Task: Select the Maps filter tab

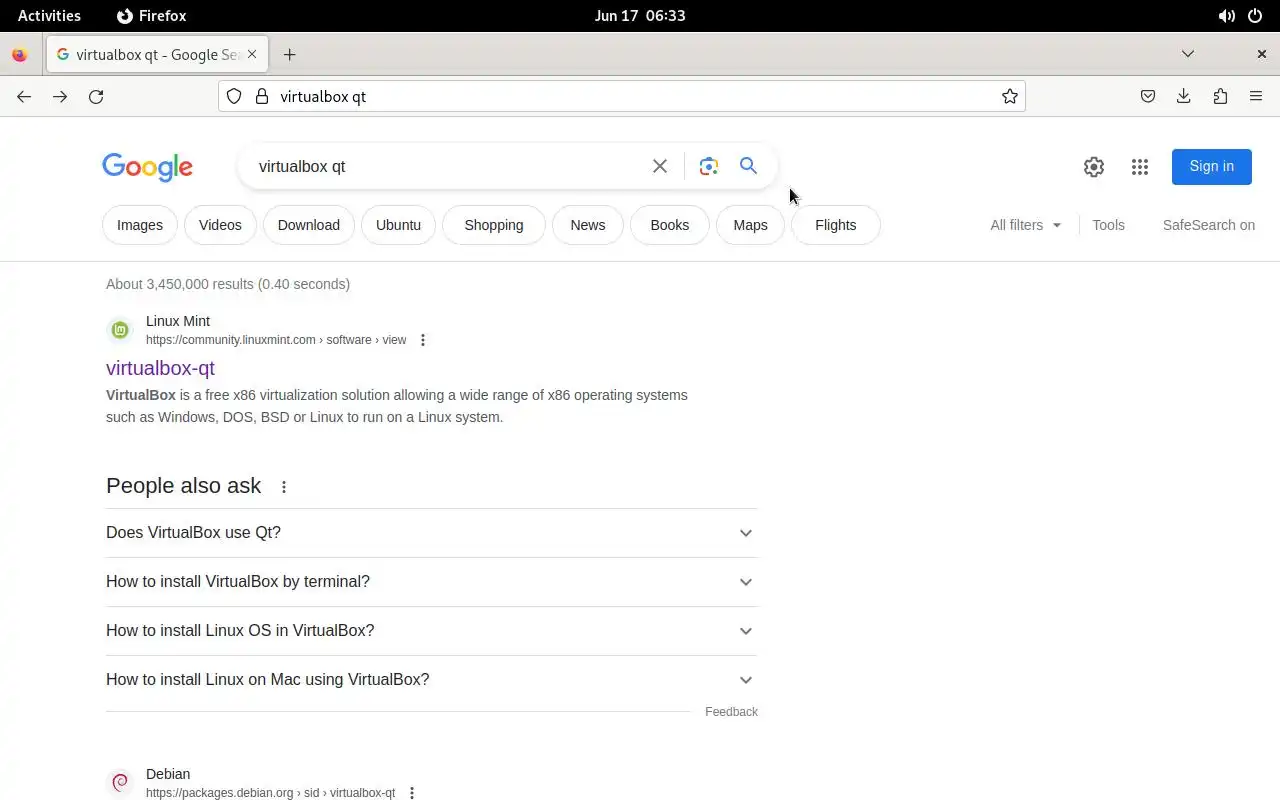Action: tap(750, 225)
